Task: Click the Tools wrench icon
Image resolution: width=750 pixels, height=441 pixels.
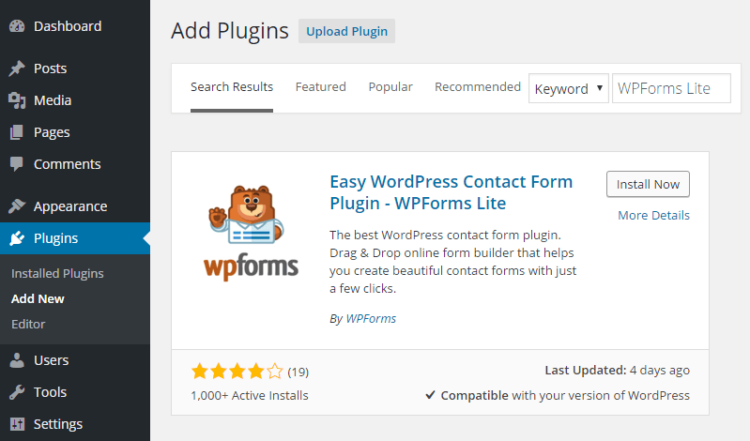Action: (x=17, y=393)
